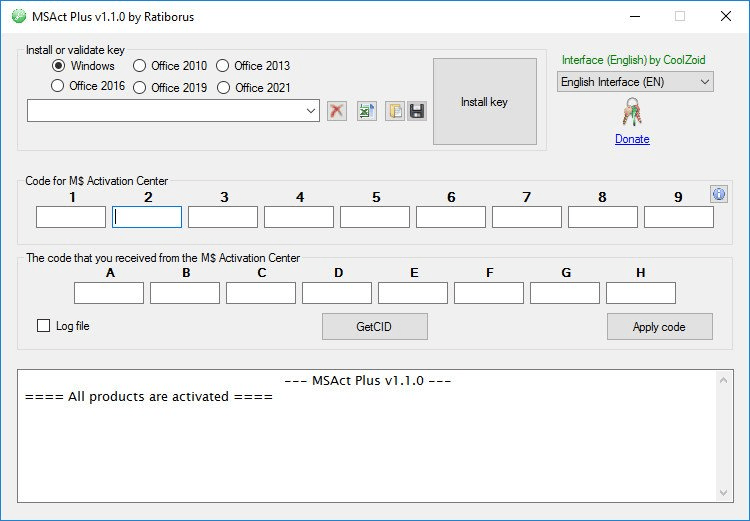Click the Excel export icon

click(x=367, y=111)
